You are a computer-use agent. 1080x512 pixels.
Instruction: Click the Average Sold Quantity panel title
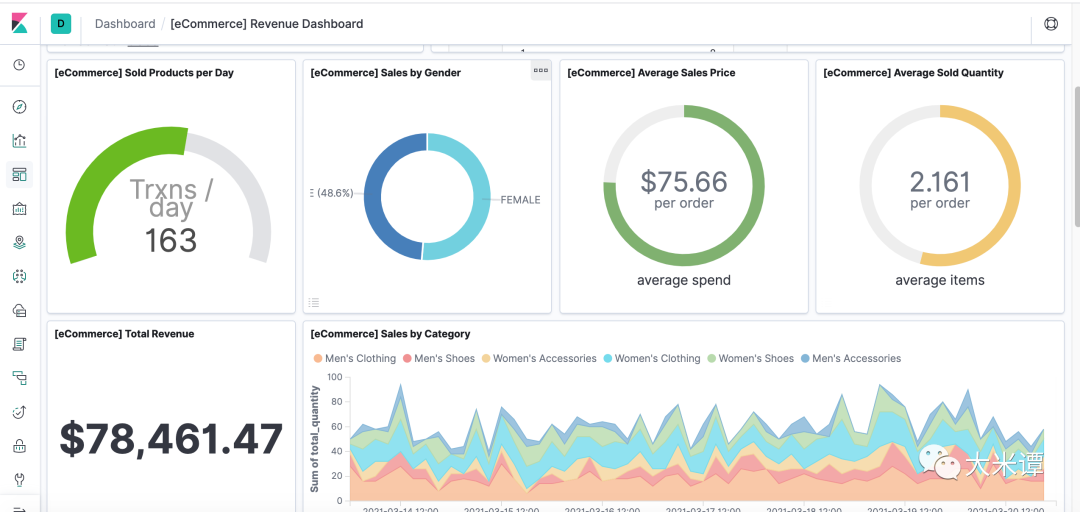[x=913, y=72]
